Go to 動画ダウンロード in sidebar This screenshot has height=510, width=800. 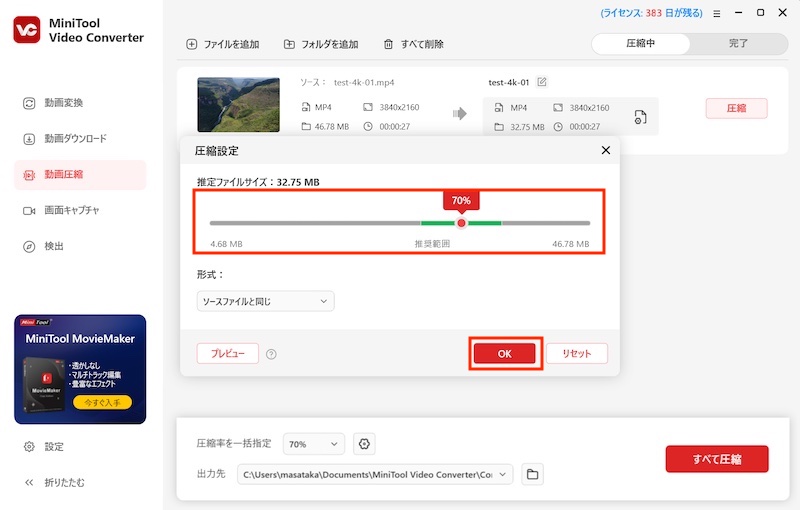75,139
